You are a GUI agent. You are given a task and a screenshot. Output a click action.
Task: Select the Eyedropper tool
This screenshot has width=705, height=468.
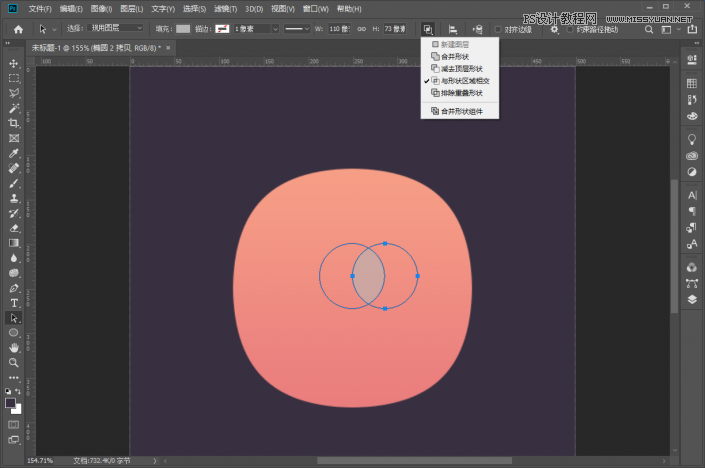14,153
